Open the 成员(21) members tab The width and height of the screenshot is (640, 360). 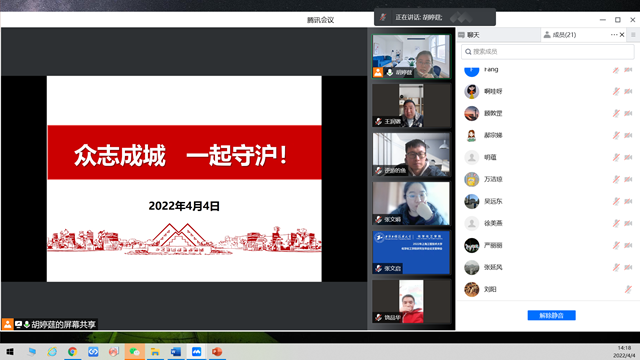pyautogui.click(x=560, y=35)
